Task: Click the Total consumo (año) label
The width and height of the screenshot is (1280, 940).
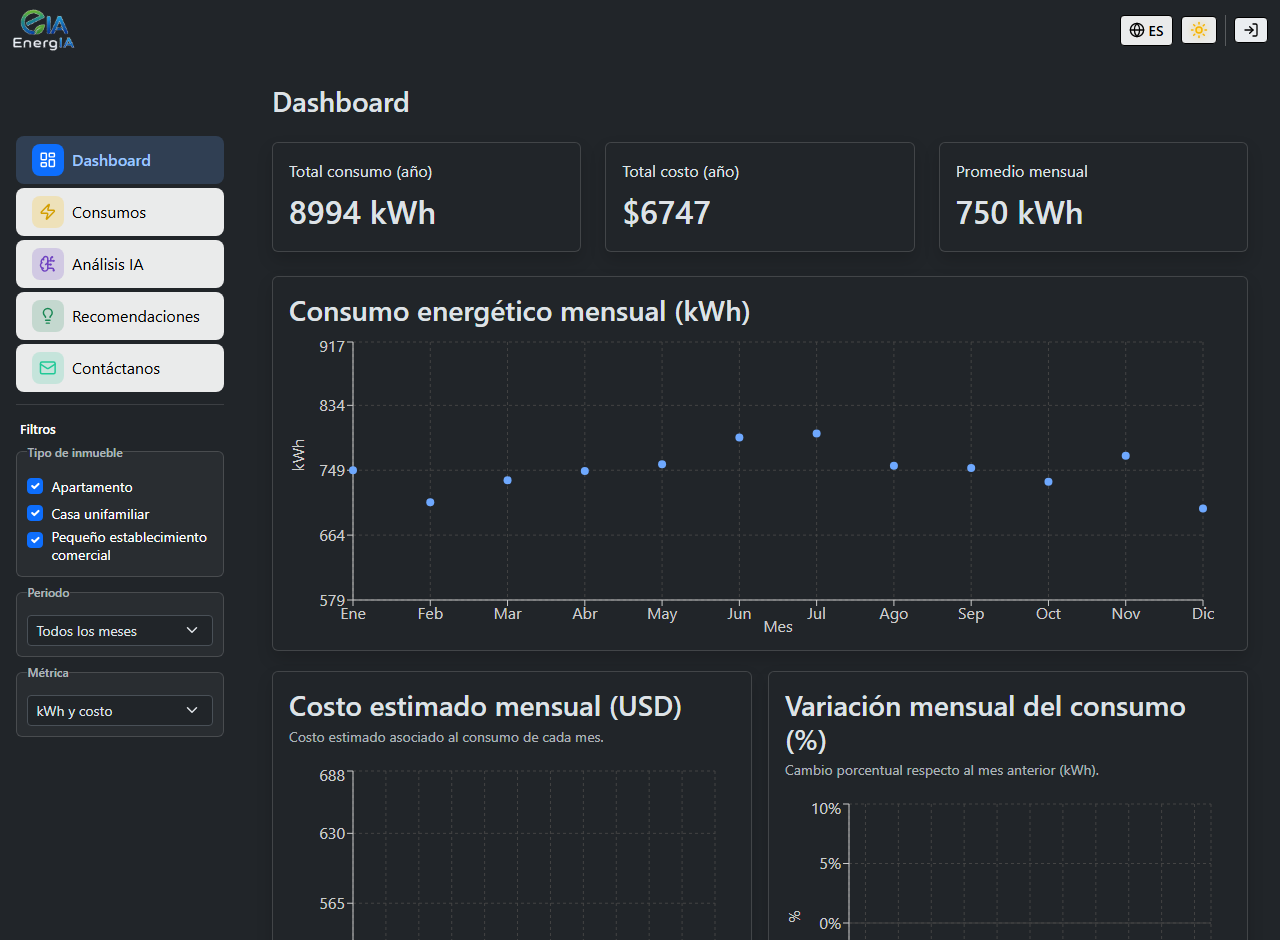Action: point(360,172)
